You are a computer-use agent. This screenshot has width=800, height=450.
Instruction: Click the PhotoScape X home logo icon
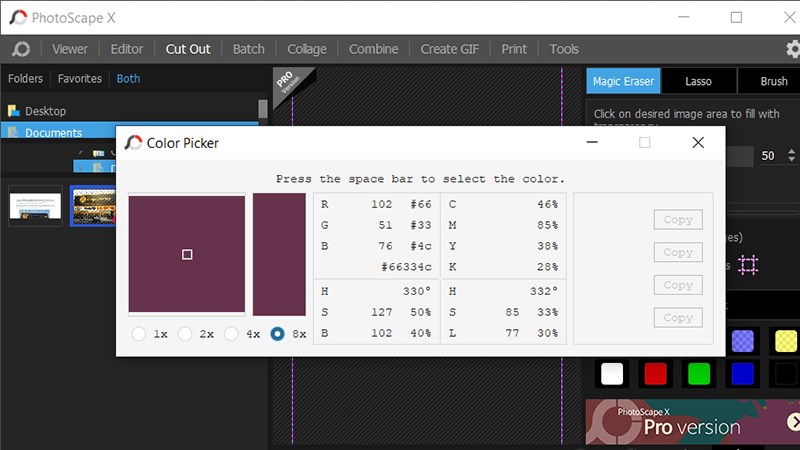click(x=21, y=49)
